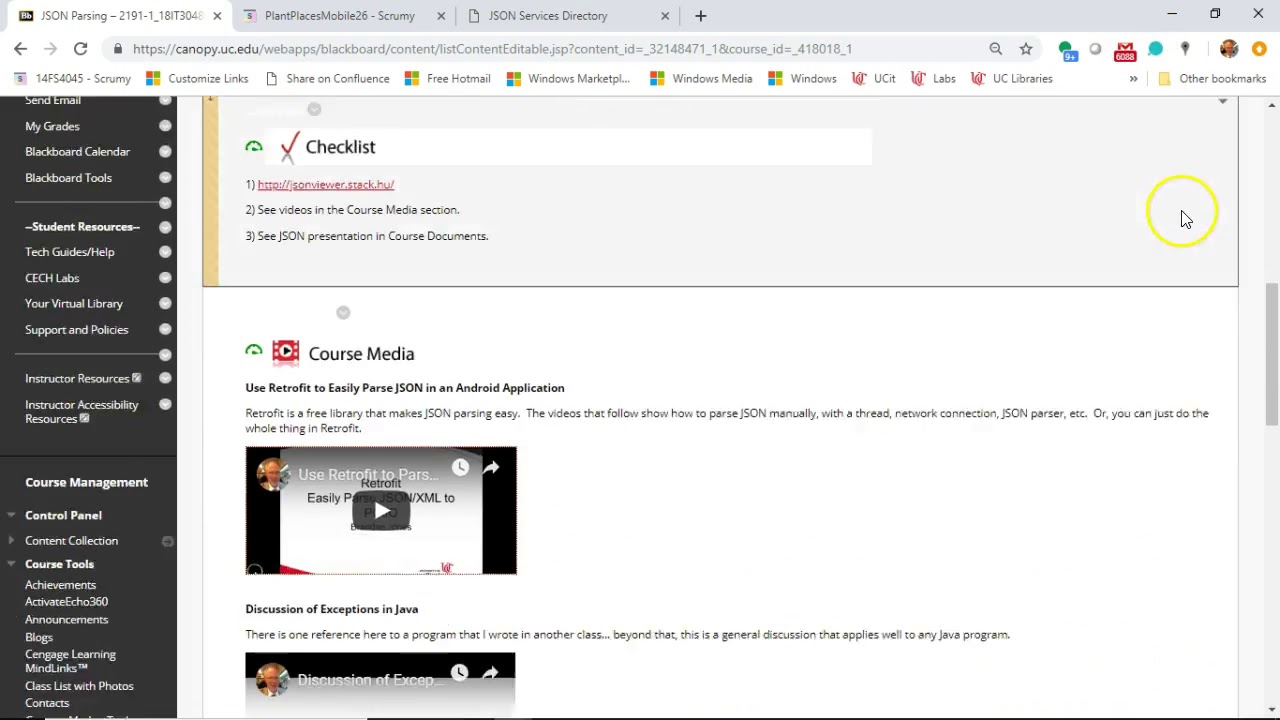Click Share on the Retrofit video
Screen dimensions: 1280x720
click(x=491, y=467)
